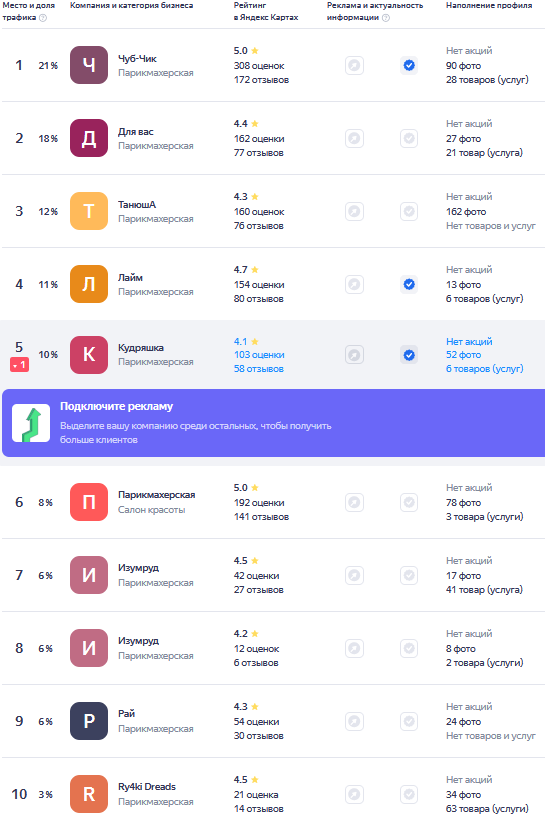The image size is (545, 825).
Task: Click the Подключите рекламу banner
Action: pyautogui.click(x=274, y=423)
